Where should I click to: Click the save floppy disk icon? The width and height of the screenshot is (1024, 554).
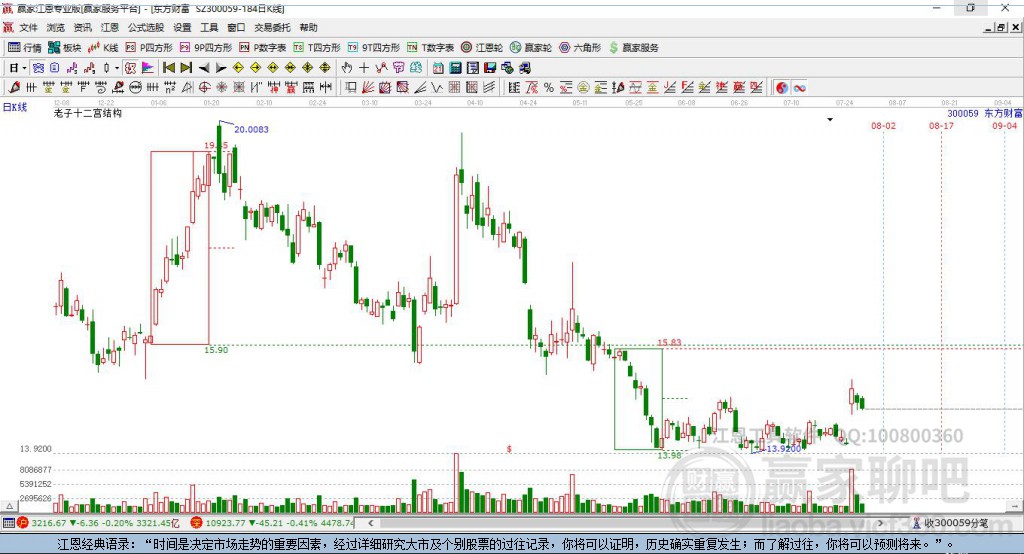[x=490, y=68]
